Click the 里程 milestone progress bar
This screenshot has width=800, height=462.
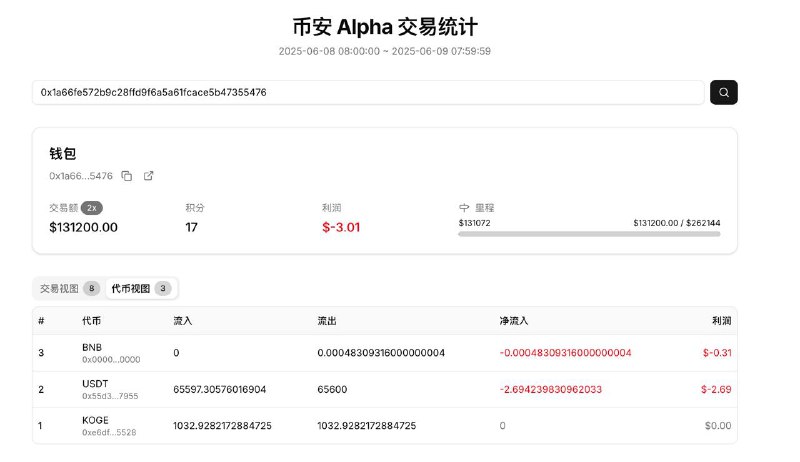click(x=589, y=234)
